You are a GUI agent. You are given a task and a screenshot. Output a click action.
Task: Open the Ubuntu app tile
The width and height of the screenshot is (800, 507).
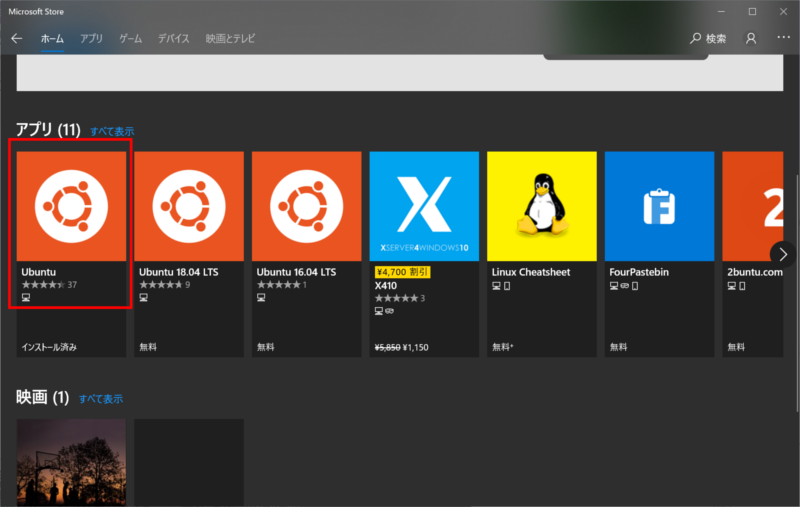click(71, 206)
